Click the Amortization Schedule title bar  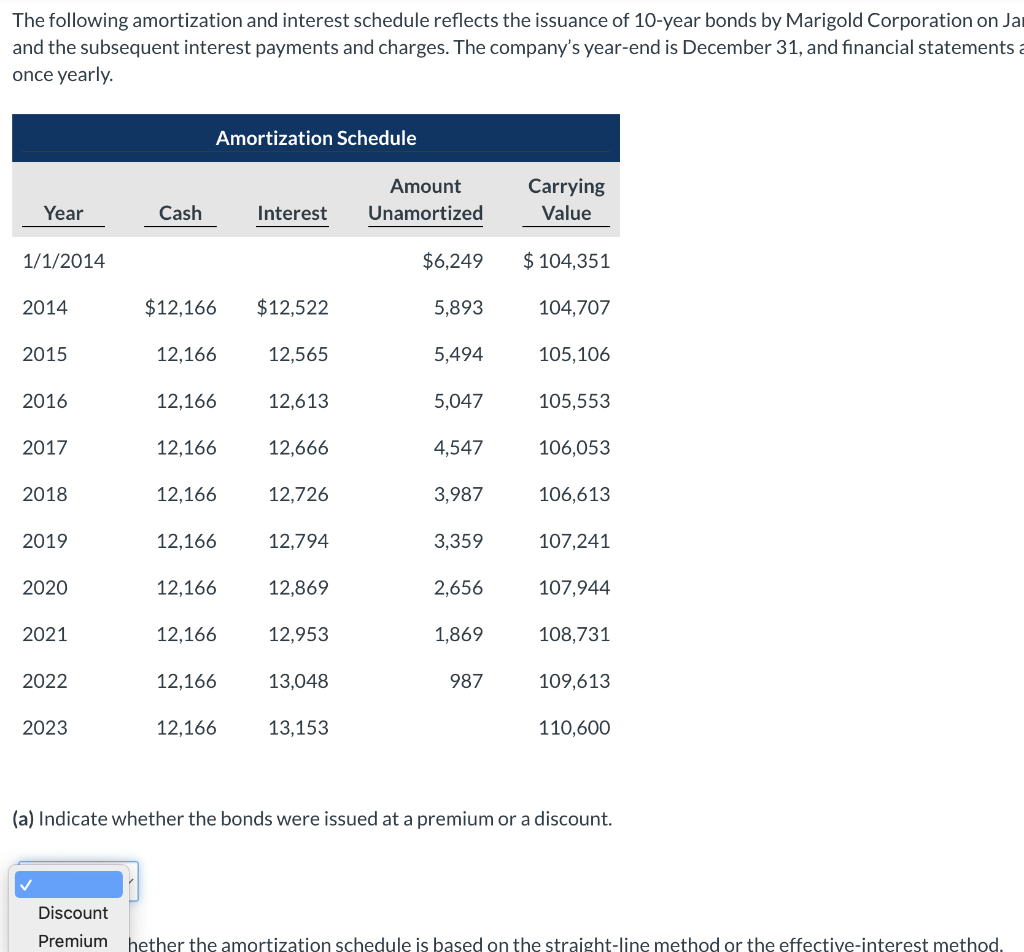coord(315,138)
